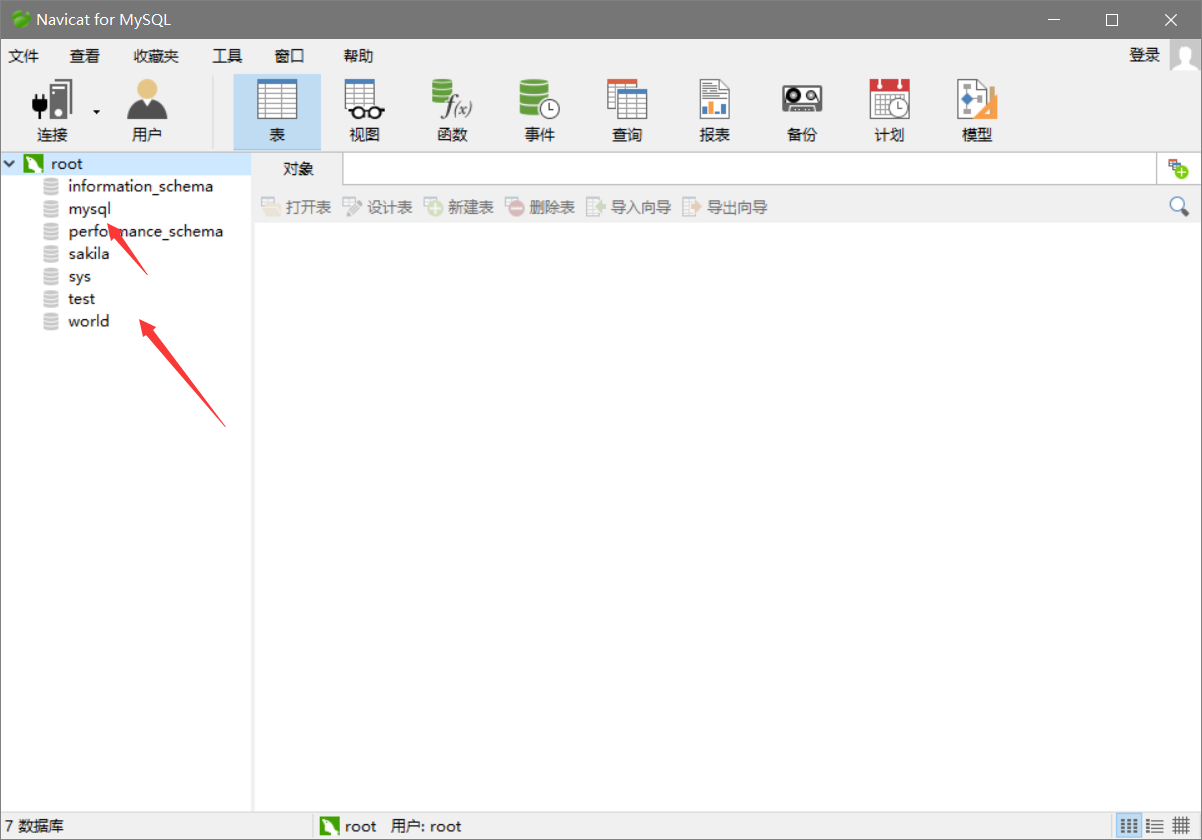Select the 事件 (Event) toolbar icon
Viewport: 1202px width, 840px height.
tap(540, 111)
